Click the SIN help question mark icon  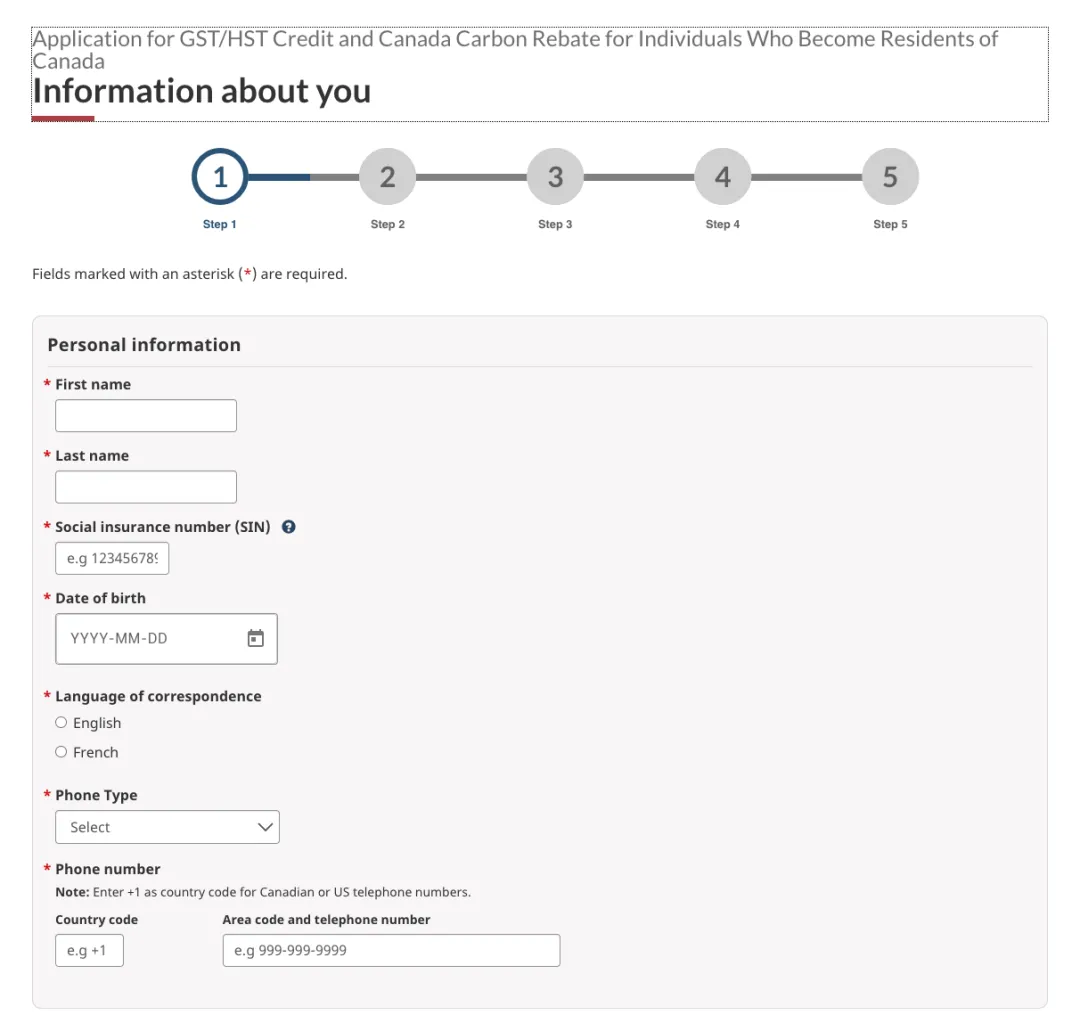click(x=289, y=527)
